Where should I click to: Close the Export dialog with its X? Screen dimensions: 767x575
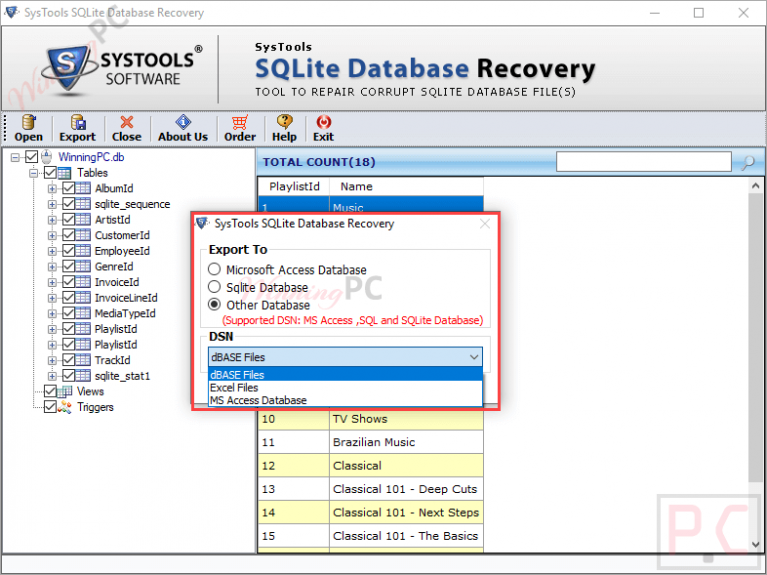click(x=485, y=224)
